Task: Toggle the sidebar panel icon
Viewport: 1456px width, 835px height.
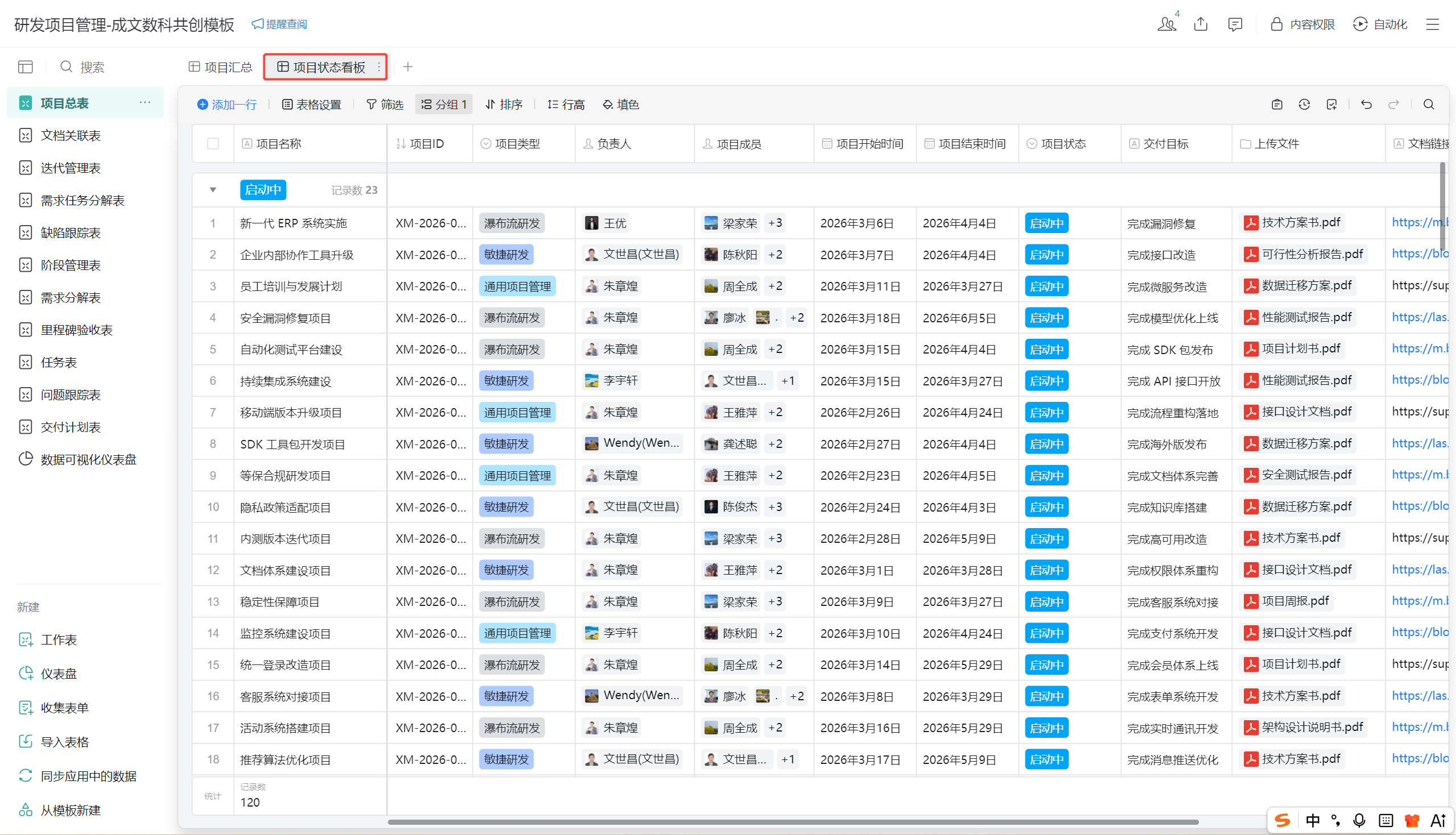Action: (x=25, y=67)
